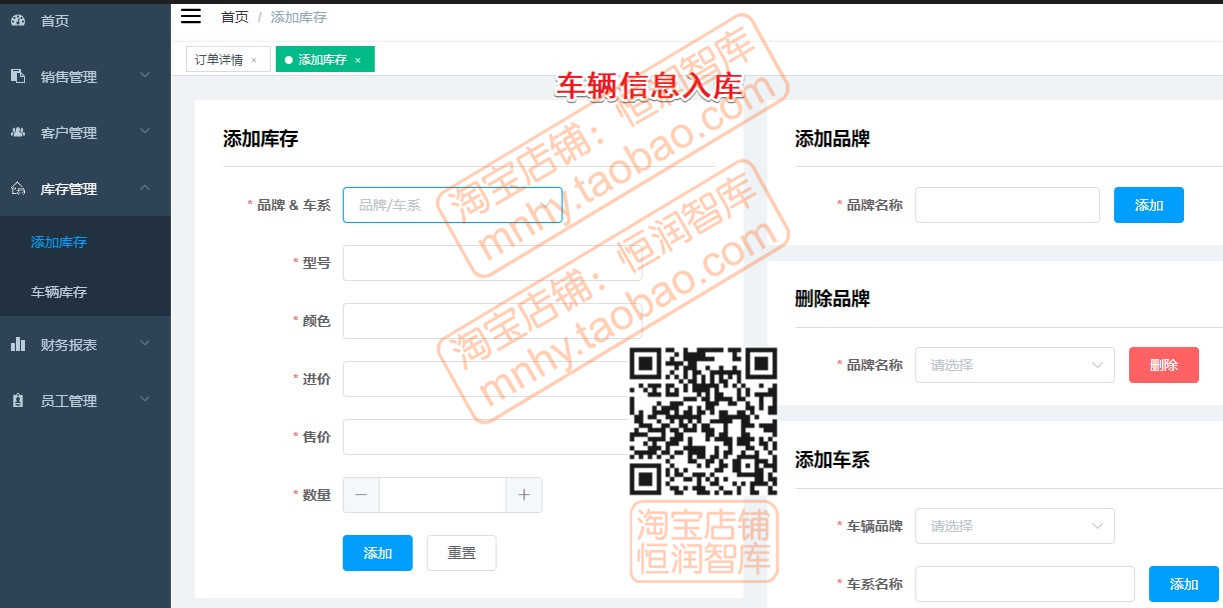Click the dashboard icon beside 首页
Viewport: 1223px width, 608px height.
point(18,20)
